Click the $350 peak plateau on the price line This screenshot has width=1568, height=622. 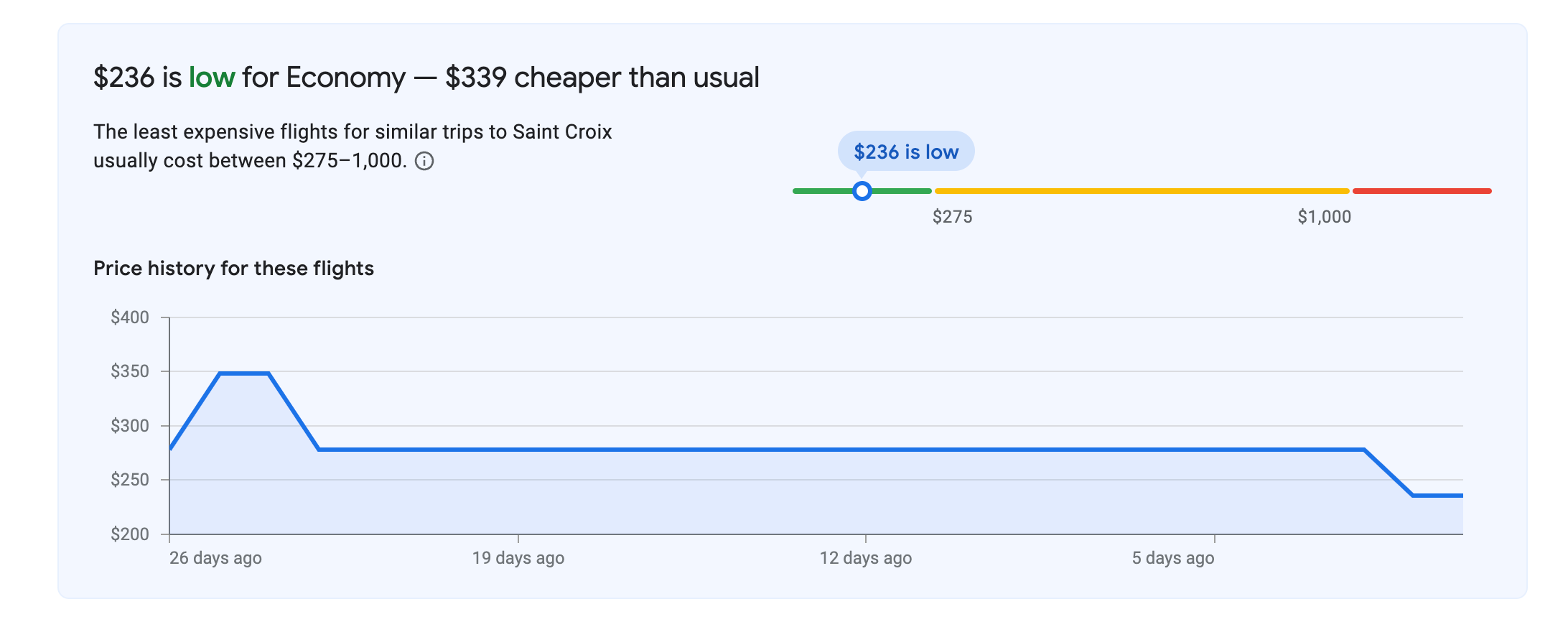coord(244,373)
